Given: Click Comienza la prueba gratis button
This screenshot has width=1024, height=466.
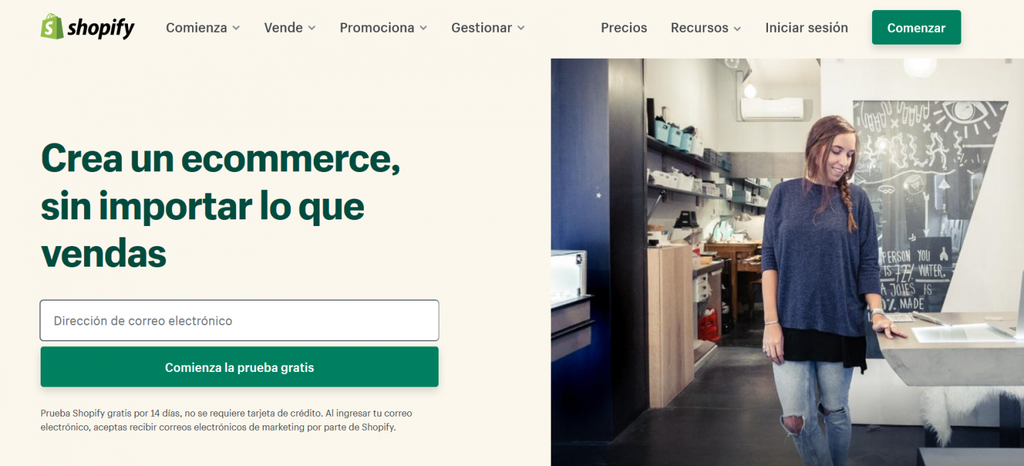Looking at the screenshot, I should tap(240, 367).
